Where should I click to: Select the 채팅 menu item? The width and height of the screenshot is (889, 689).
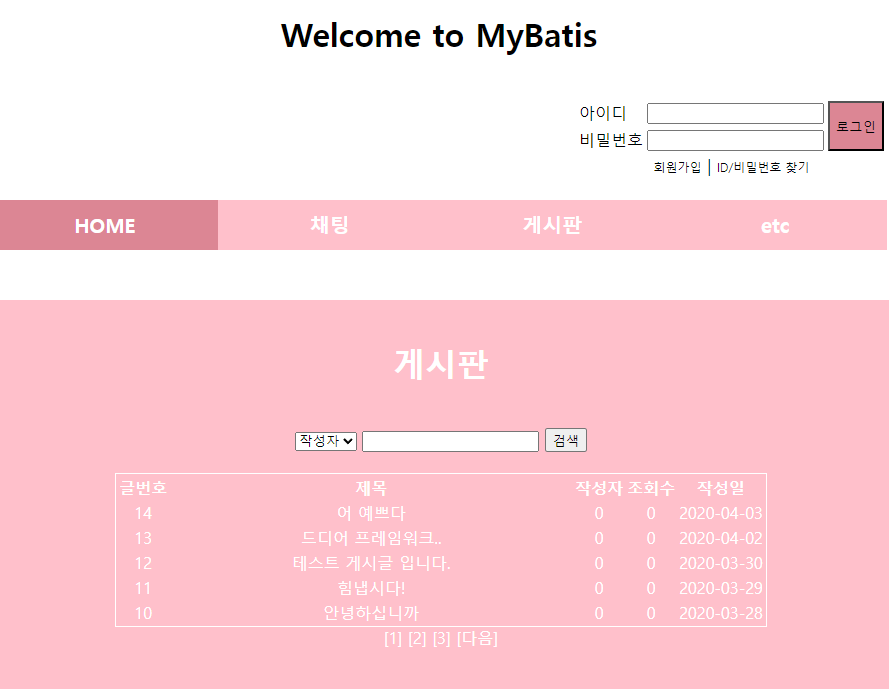click(329, 225)
